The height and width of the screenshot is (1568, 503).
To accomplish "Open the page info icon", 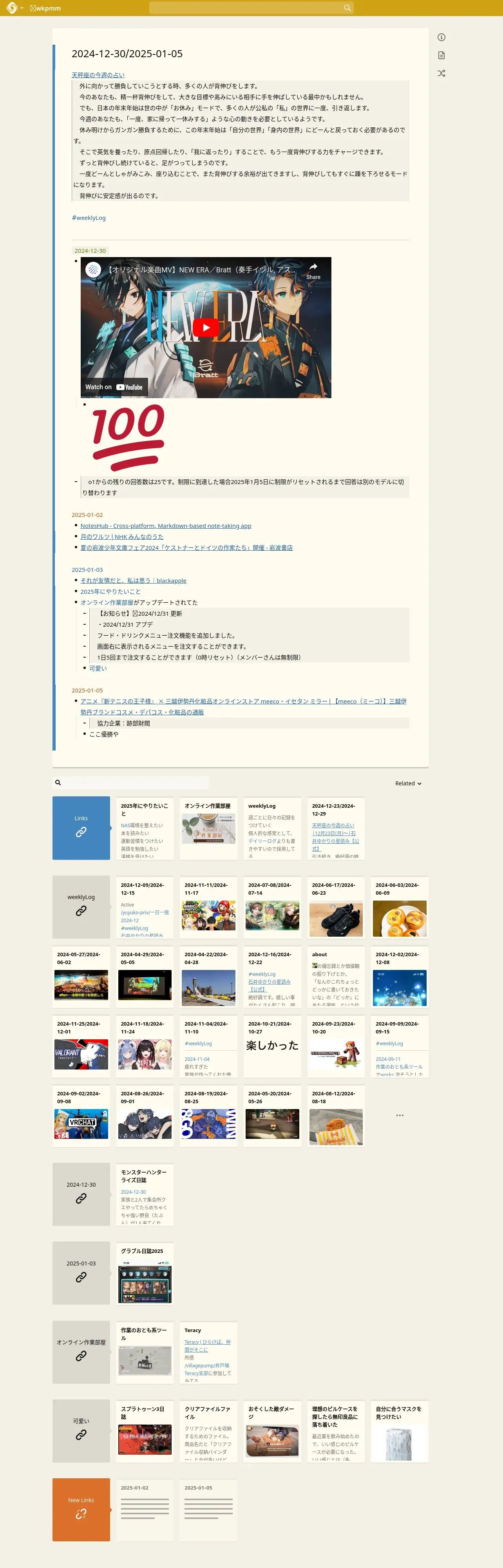I will point(441,37).
